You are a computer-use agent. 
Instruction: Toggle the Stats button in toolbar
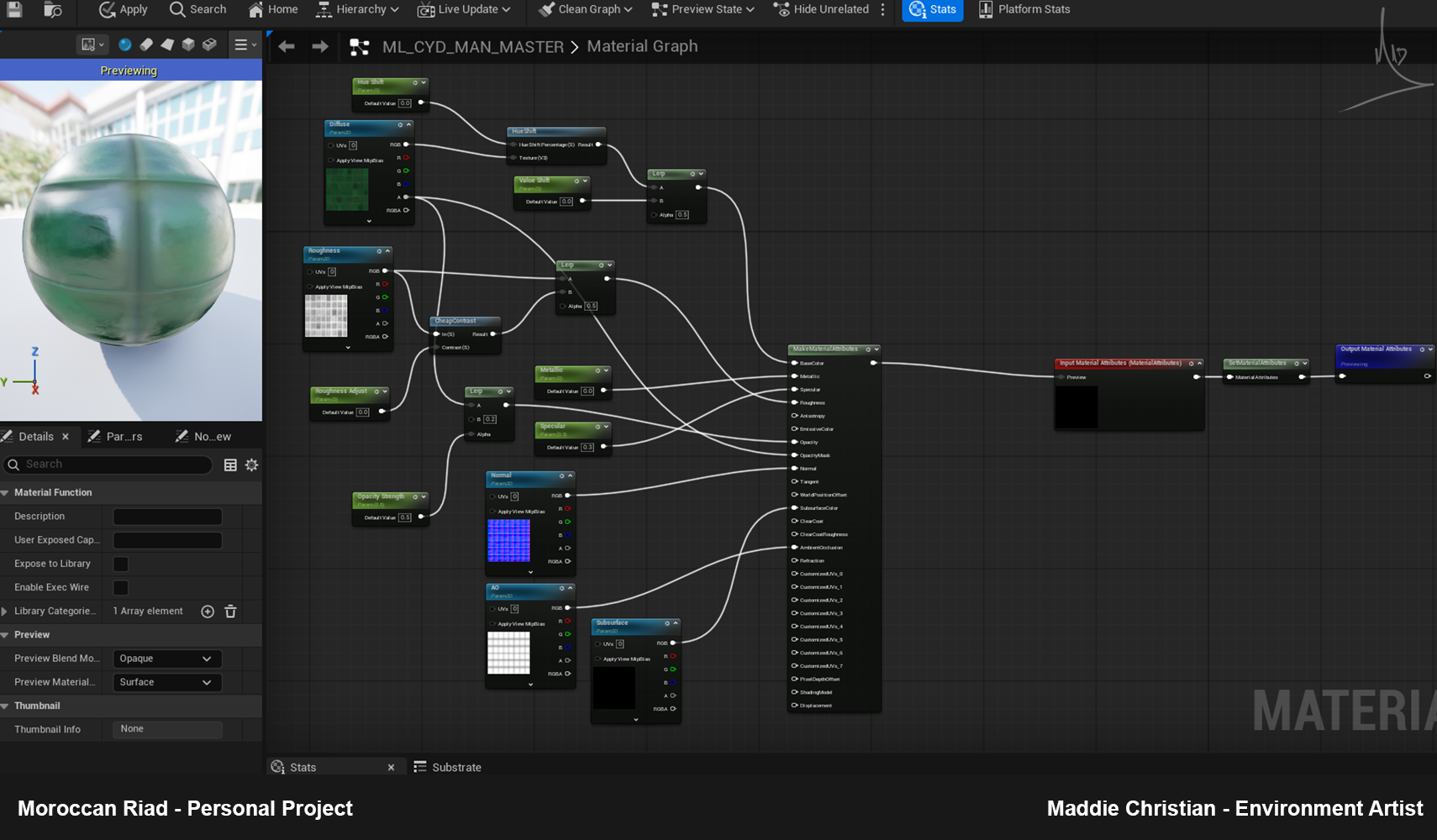point(933,9)
